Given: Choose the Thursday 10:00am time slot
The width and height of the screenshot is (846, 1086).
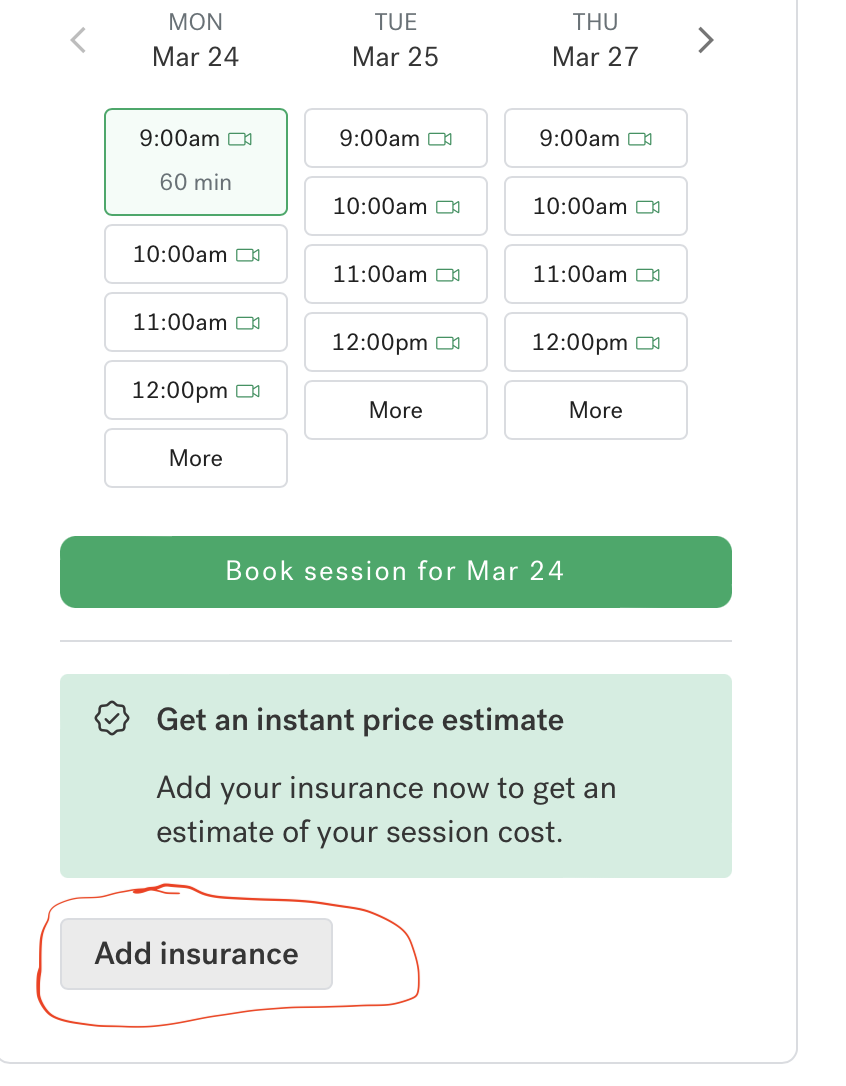Looking at the screenshot, I should (596, 206).
